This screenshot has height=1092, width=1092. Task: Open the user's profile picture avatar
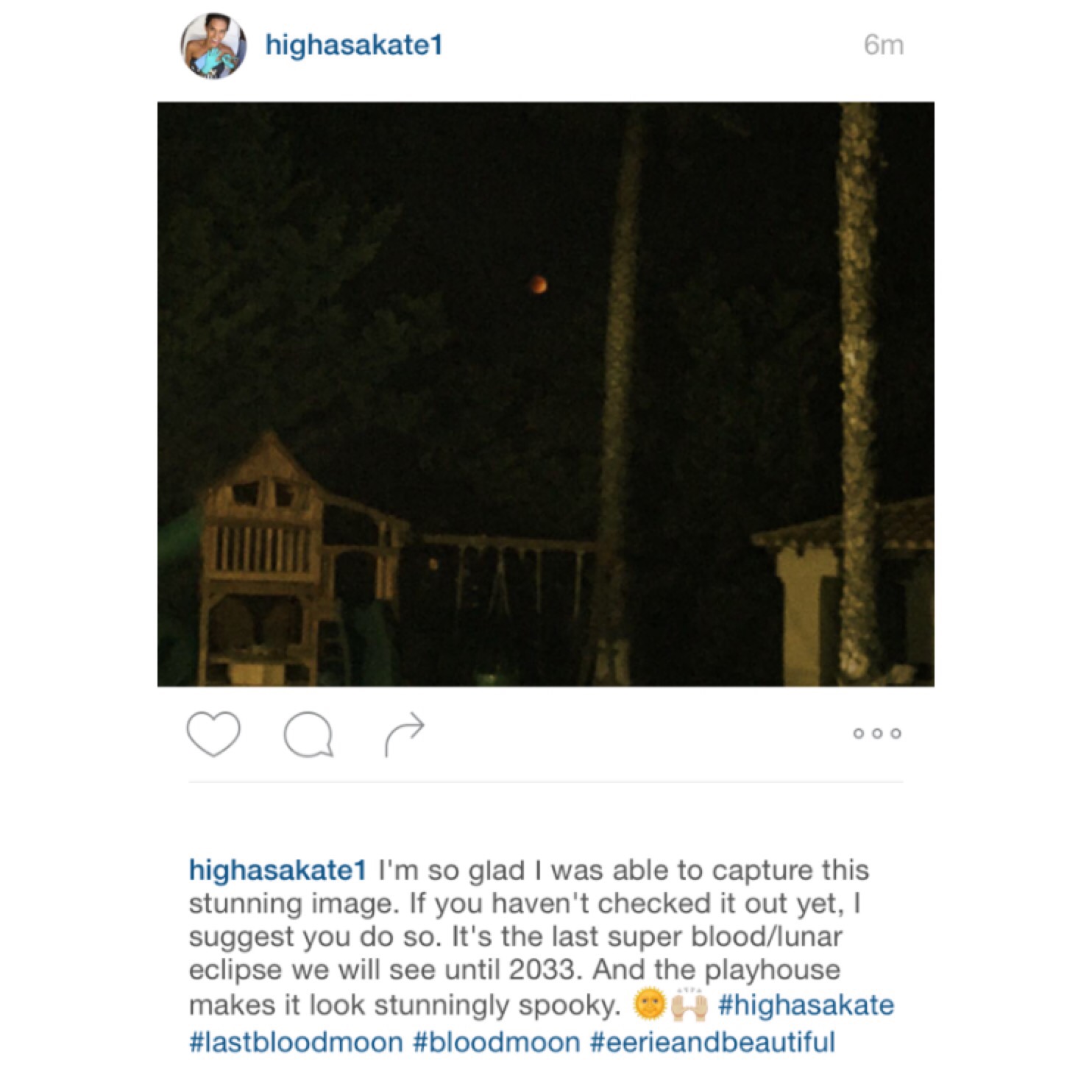coord(213,45)
